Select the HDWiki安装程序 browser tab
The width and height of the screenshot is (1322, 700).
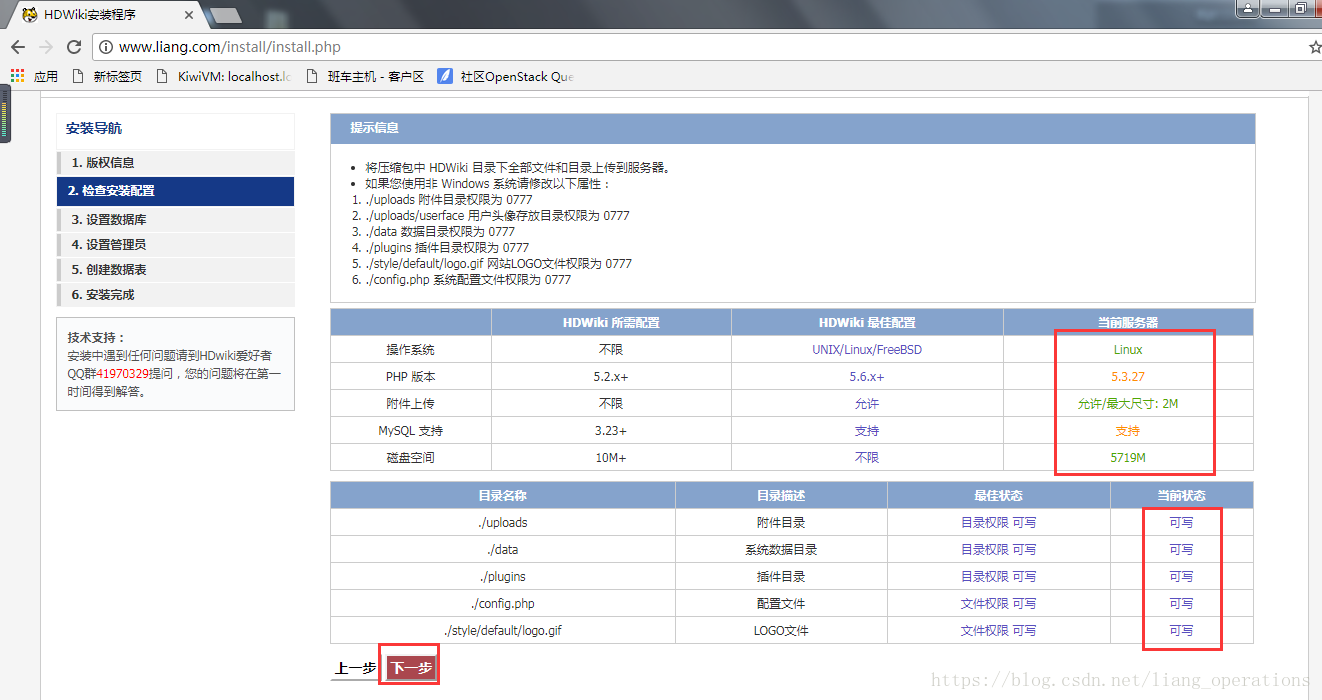click(105, 15)
